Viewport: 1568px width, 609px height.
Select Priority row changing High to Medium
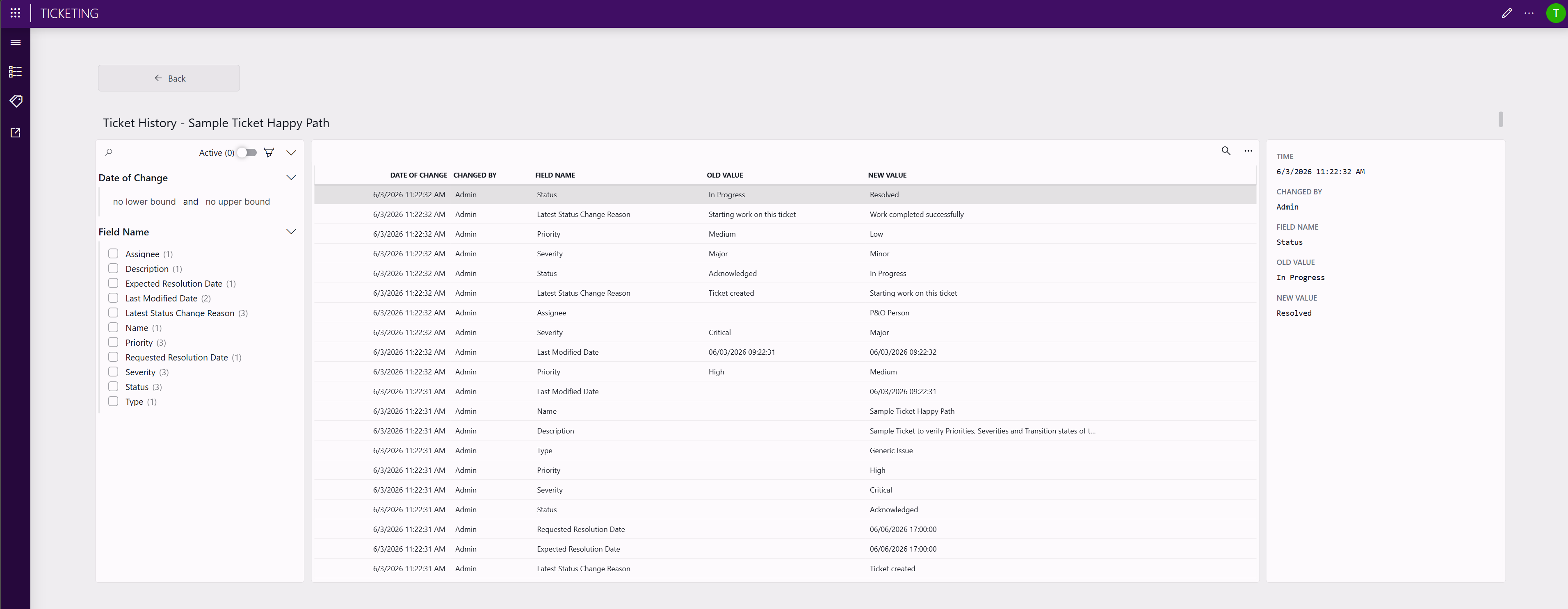pos(785,372)
